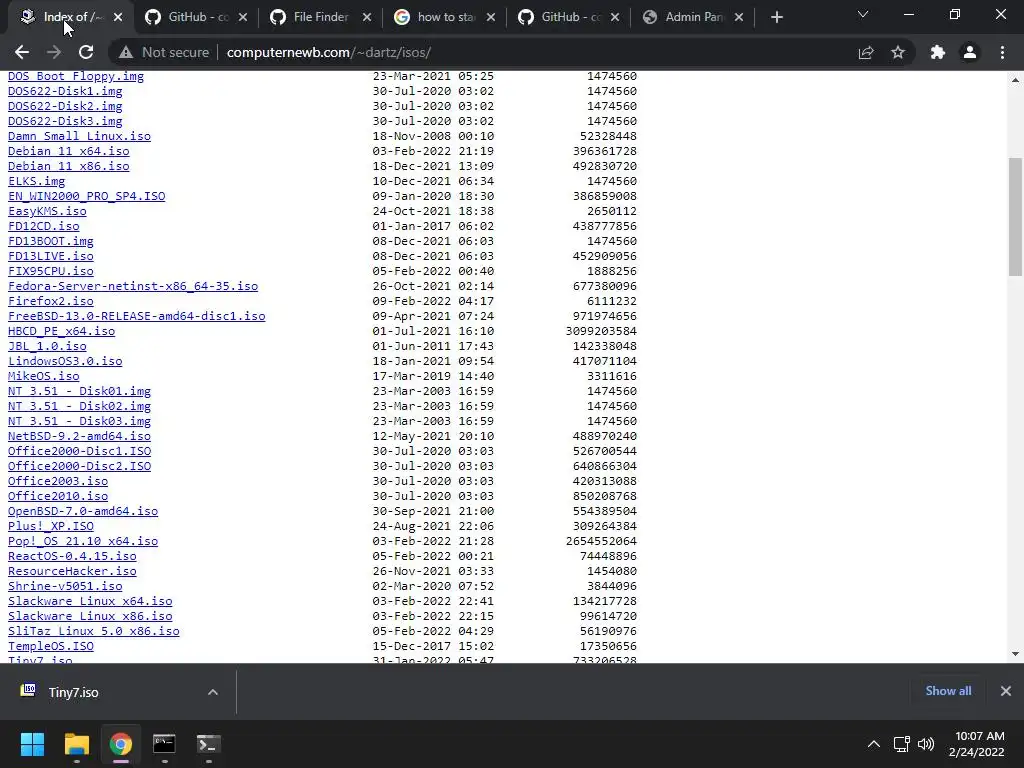The image size is (1024, 768).
Task: Download ReactOS-0.4.15.iso
Action: 72,556
